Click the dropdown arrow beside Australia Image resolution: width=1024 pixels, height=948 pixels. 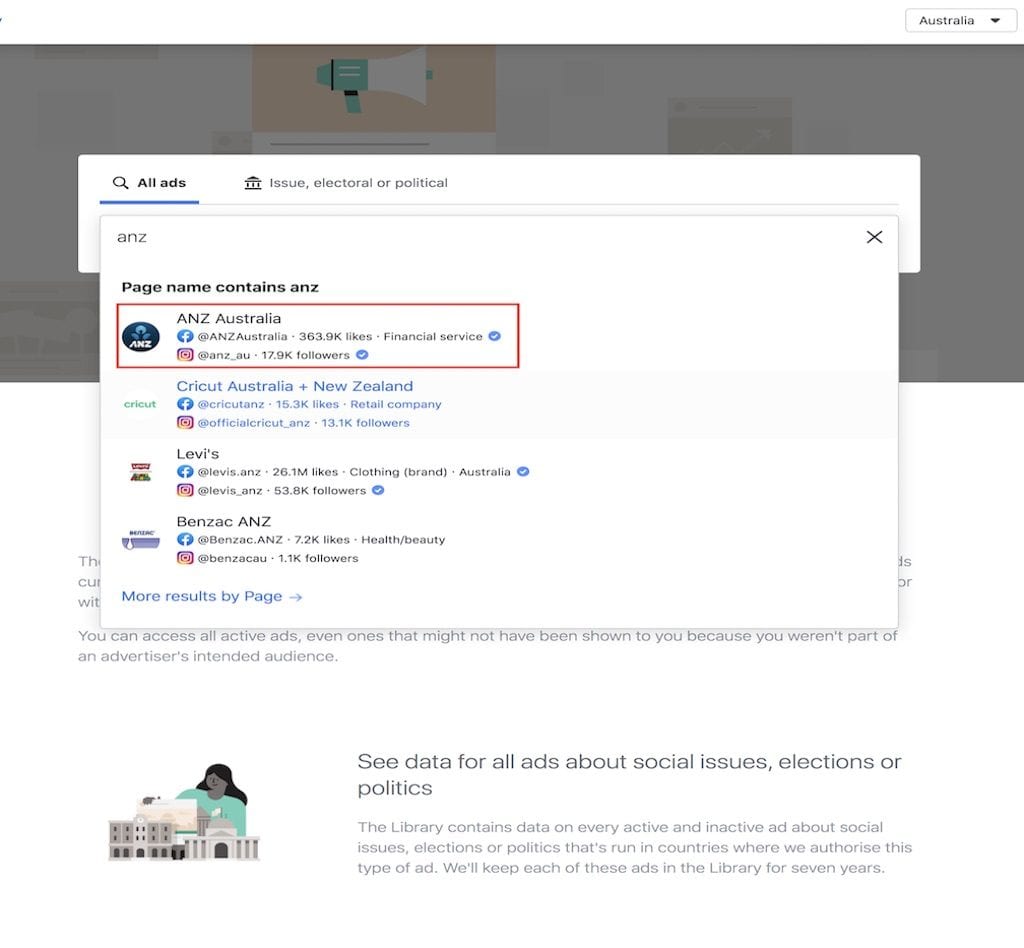click(996, 20)
